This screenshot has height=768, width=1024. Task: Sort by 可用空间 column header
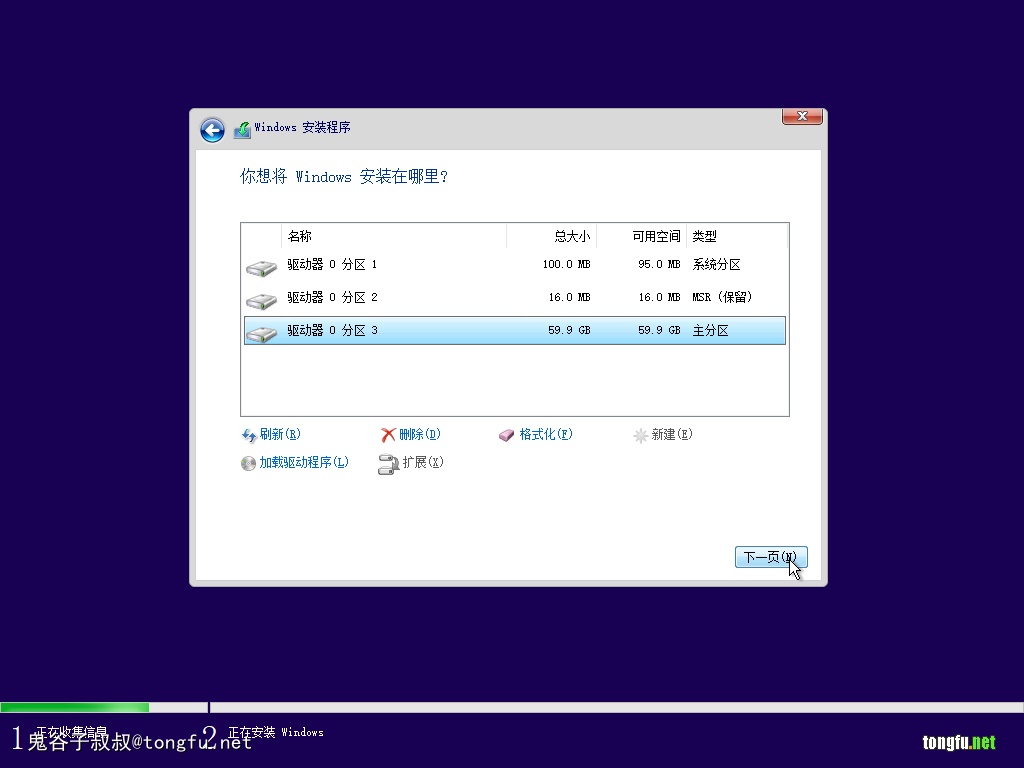pyautogui.click(x=642, y=237)
